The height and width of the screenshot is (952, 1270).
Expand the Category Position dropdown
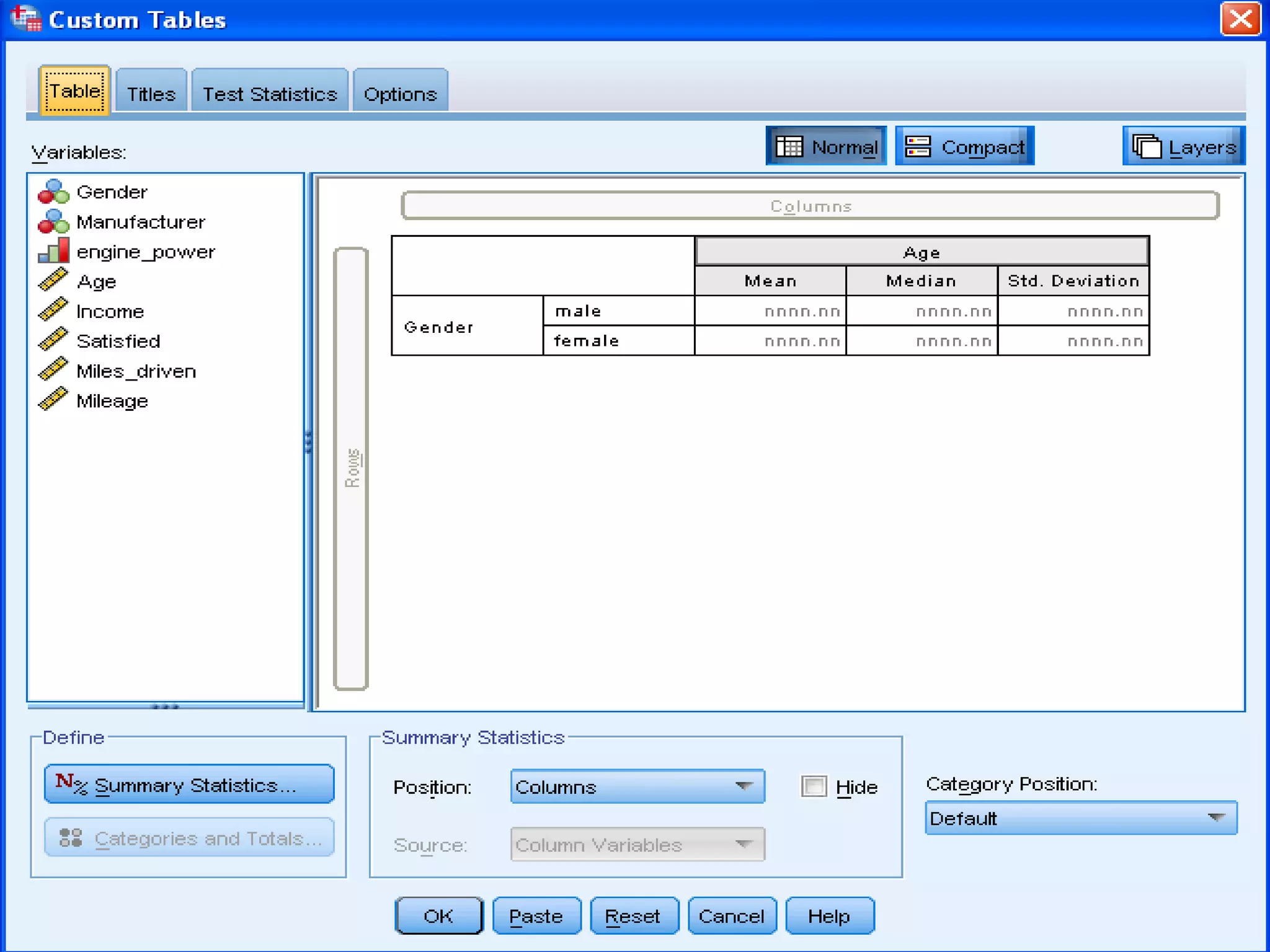pos(1080,818)
